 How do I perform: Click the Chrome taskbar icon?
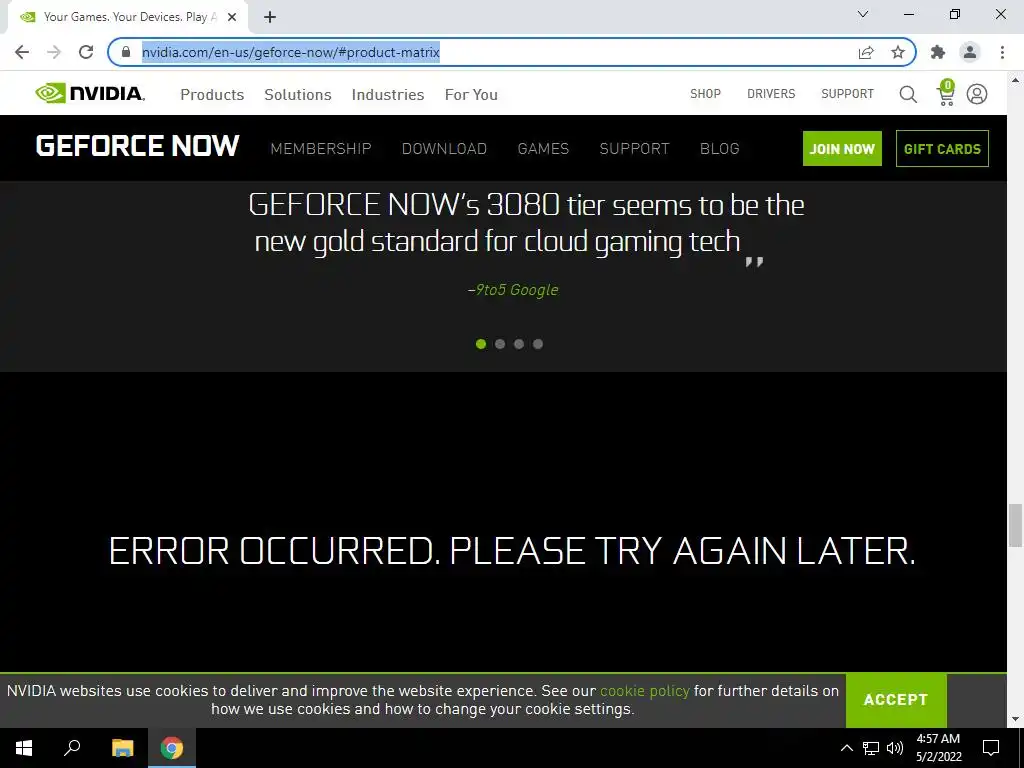click(x=172, y=748)
